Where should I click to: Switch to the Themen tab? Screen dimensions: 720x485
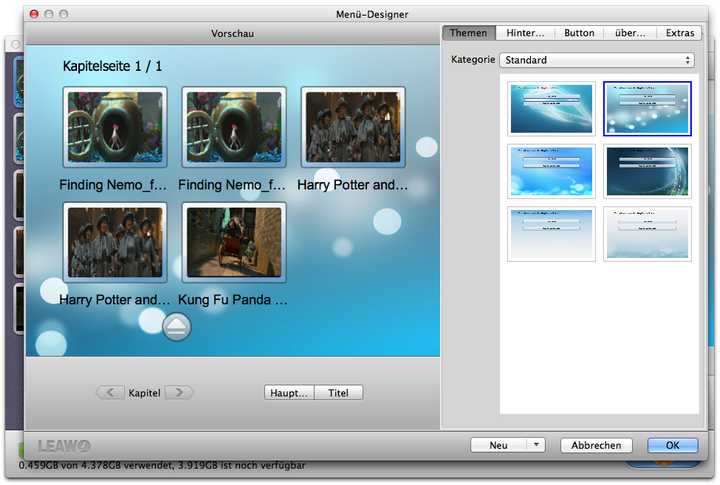click(x=468, y=33)
